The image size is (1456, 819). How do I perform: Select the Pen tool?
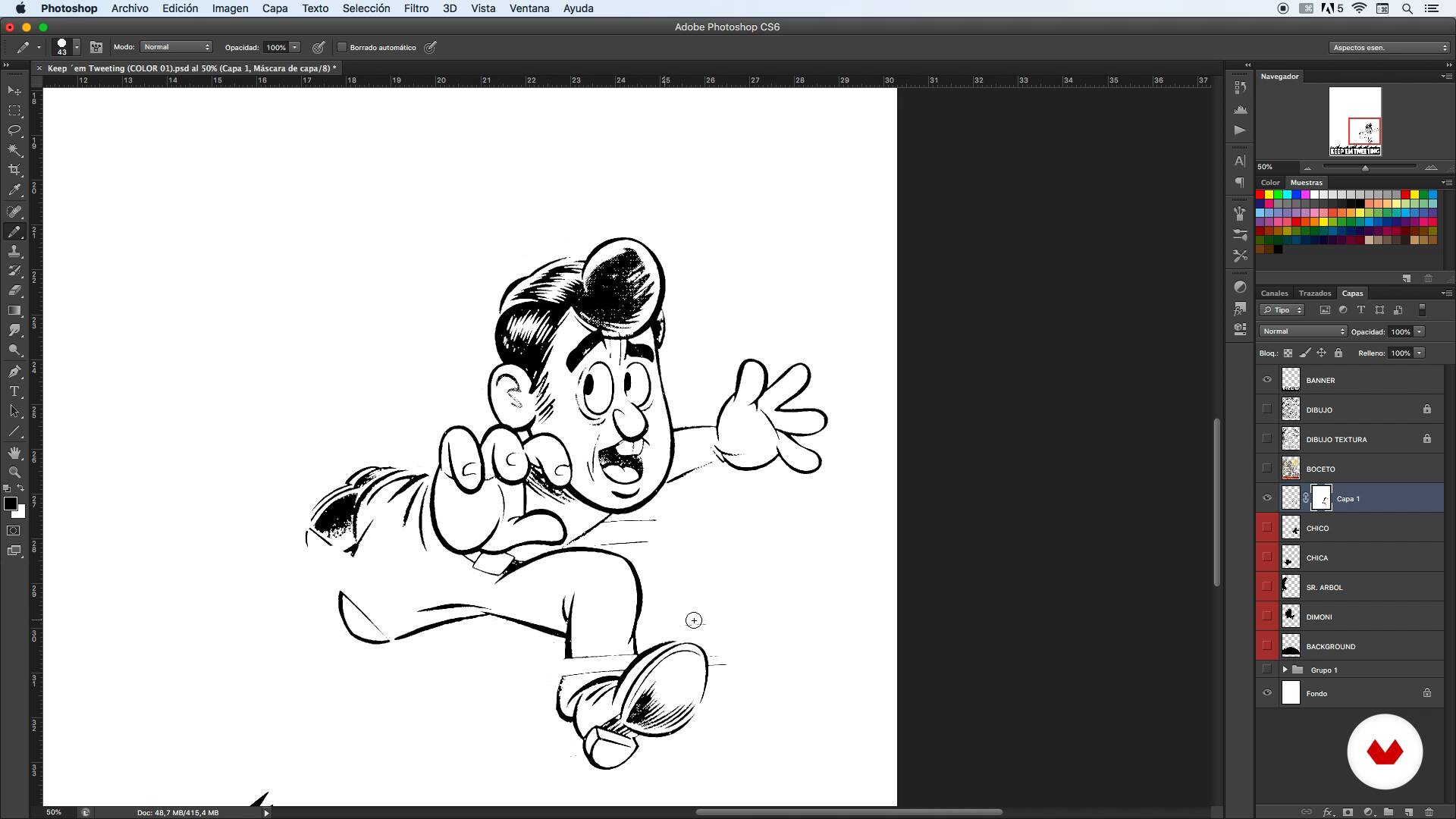click(x=14, y=372)
